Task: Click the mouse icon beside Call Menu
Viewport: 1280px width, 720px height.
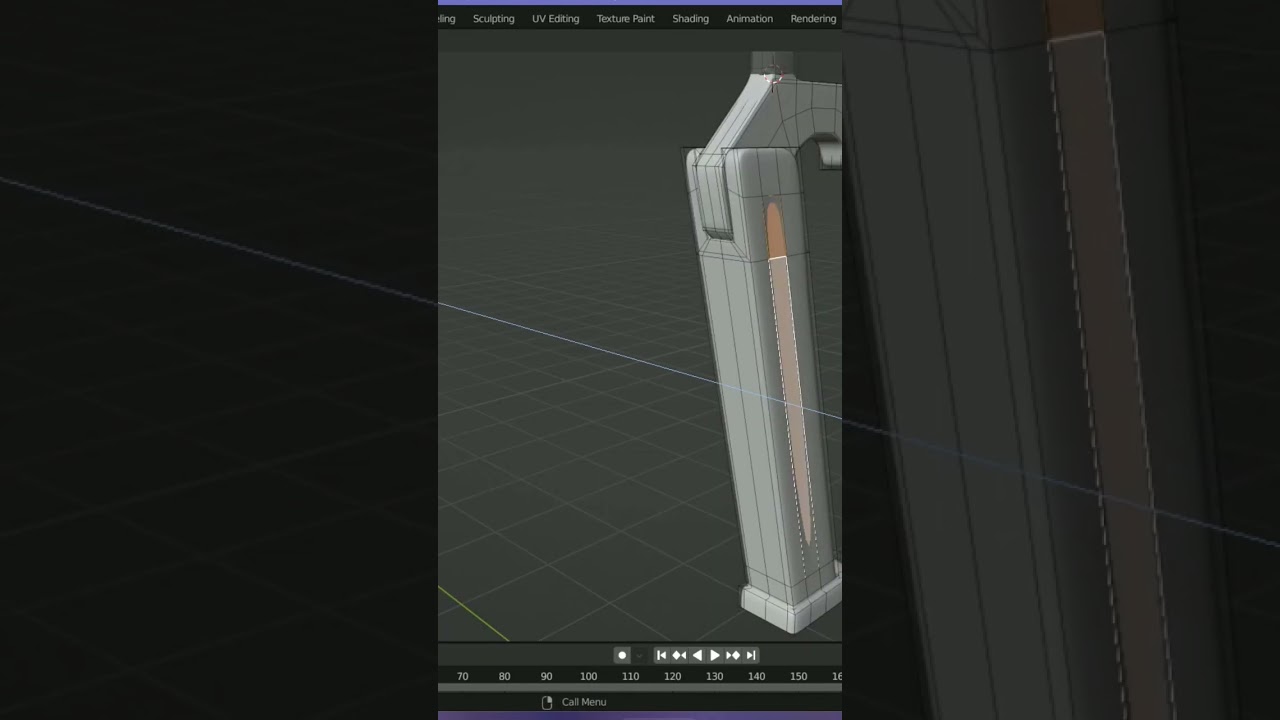Action: 547,702
